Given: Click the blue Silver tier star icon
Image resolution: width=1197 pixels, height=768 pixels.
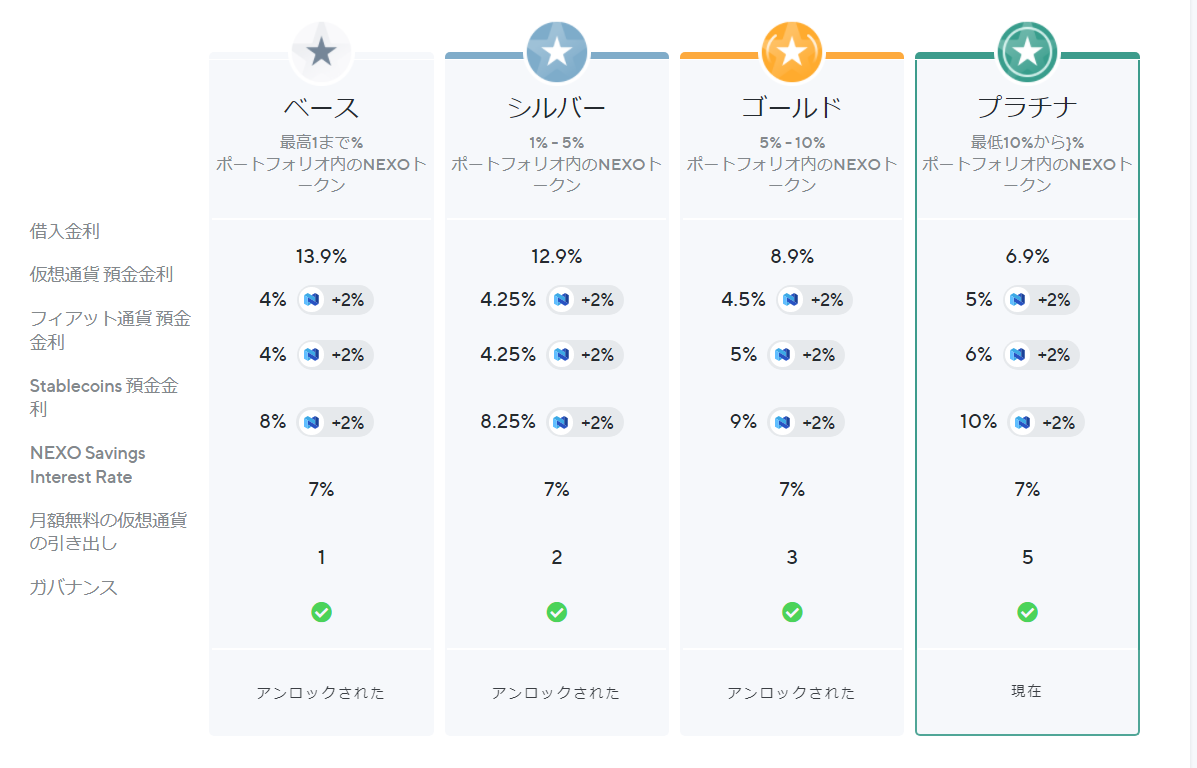Looking at the screenshot, I should coord(557,52).
